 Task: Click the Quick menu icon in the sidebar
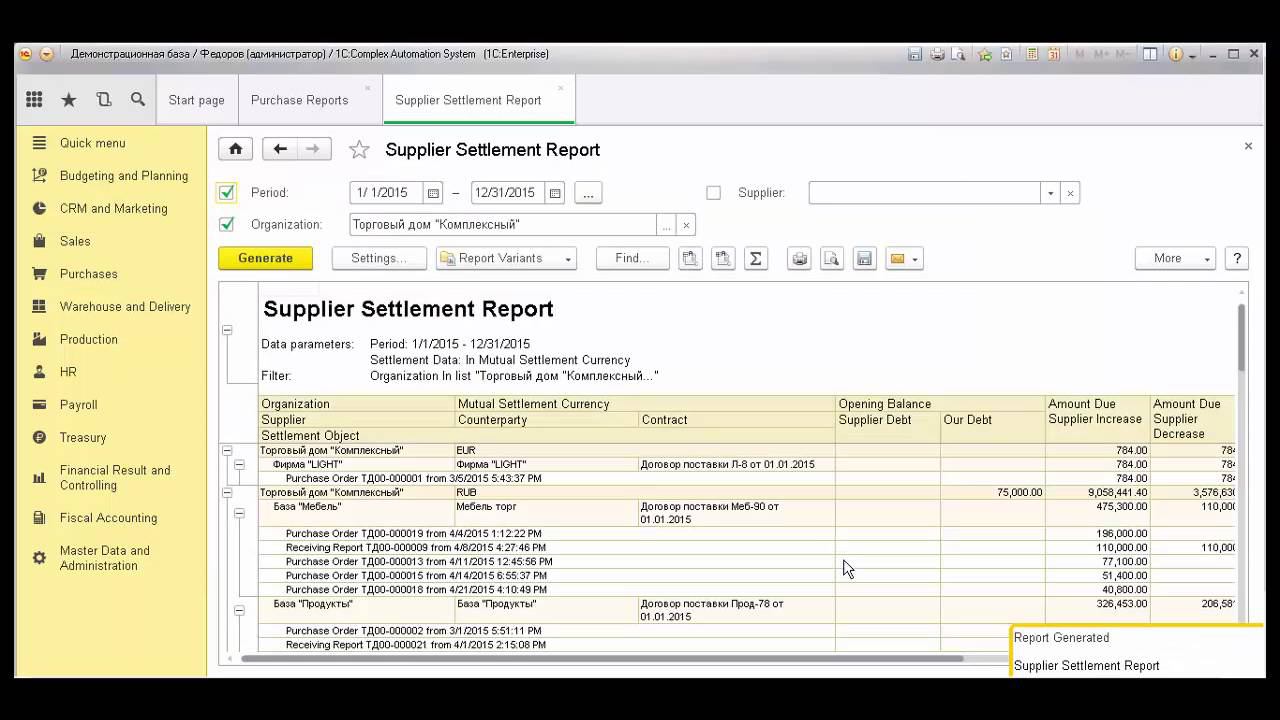pos(39,143)
